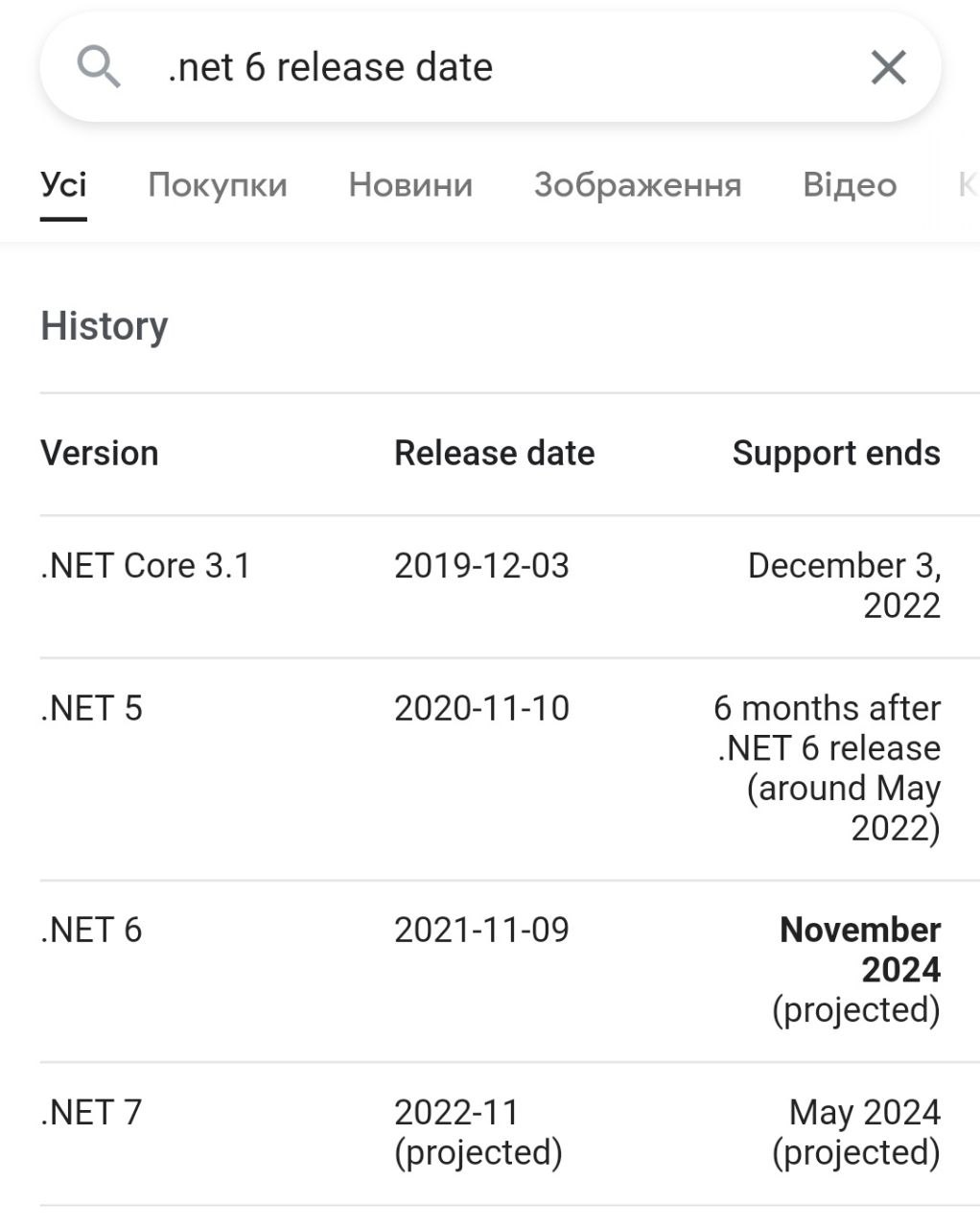
Task: Tap the search magnifier icon
Action: pos(99,68)
